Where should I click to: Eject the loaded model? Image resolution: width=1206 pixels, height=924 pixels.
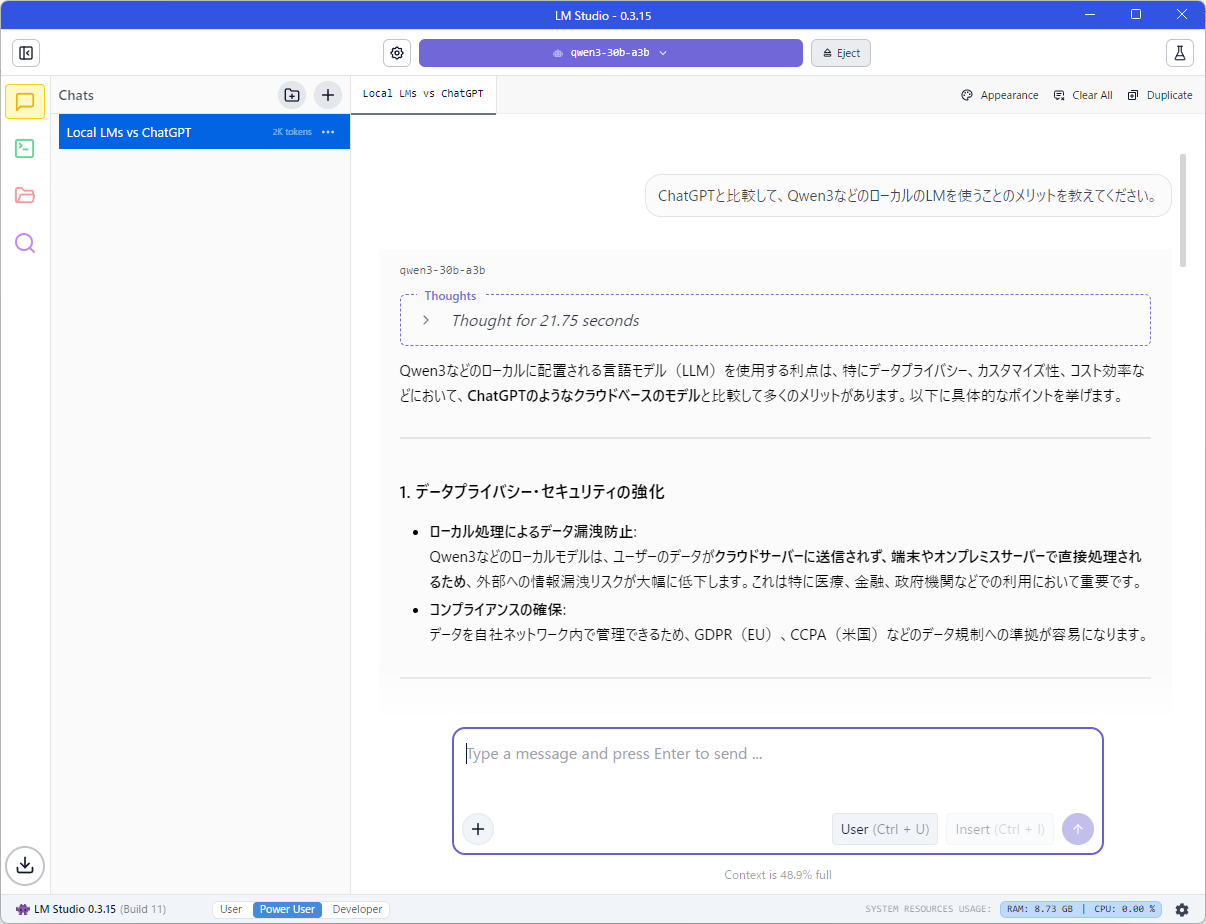841,53
